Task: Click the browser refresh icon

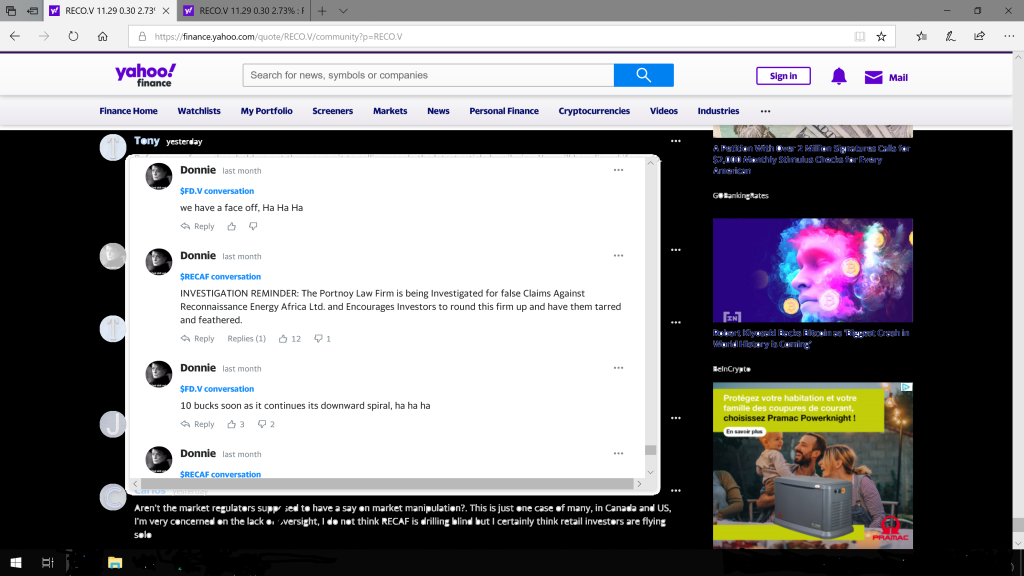Action: click(x=73, y=36)
